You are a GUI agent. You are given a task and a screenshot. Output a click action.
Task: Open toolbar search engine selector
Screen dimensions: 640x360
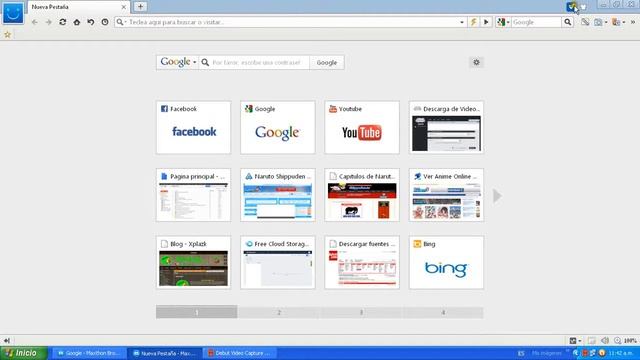tap(503, 22)
